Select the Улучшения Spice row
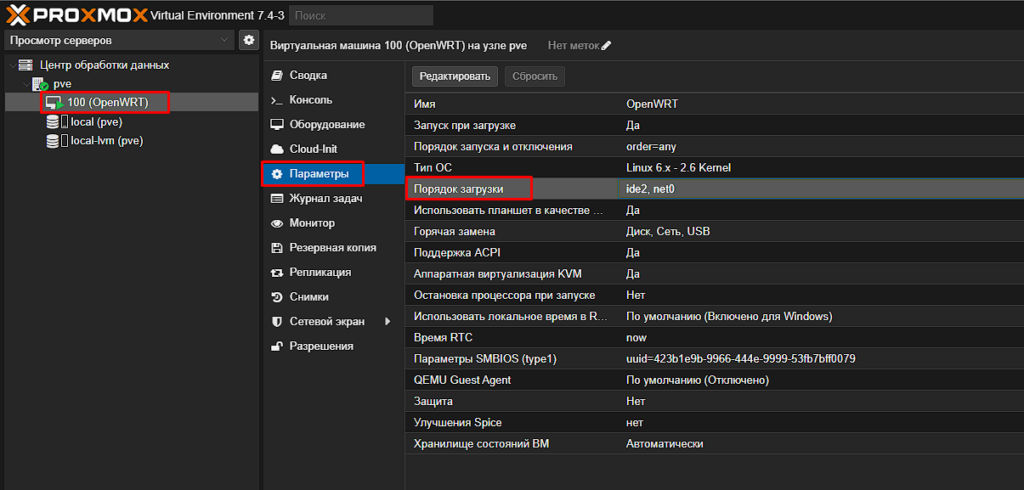Viewport: 1024px width, 490px height. [714, 423]
